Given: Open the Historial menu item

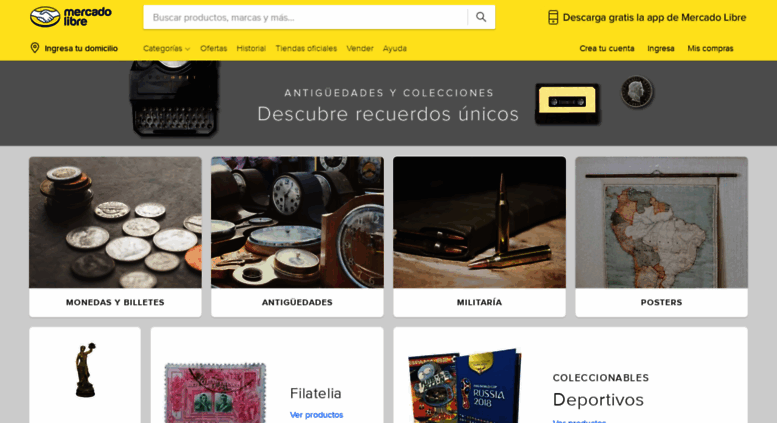Looking at the screenshot, I should pyautogui.click(x=251, y=49).
